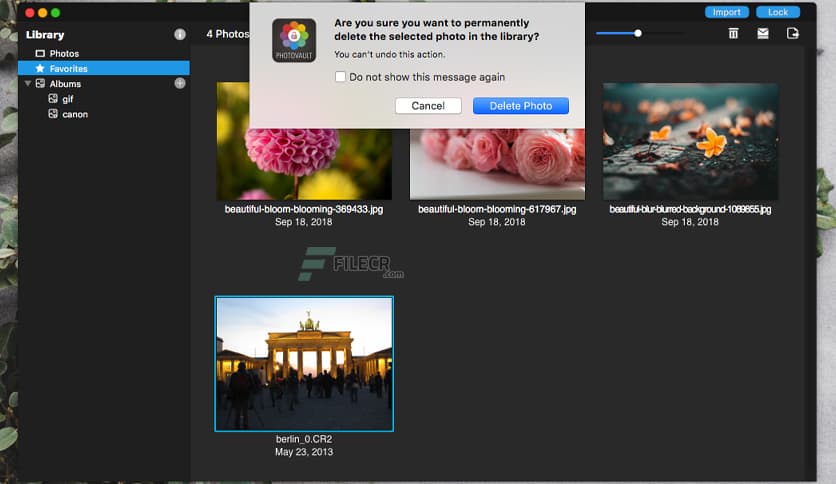Click the Favorites star icon
The image size is (836, 484).
coord(40,68)
